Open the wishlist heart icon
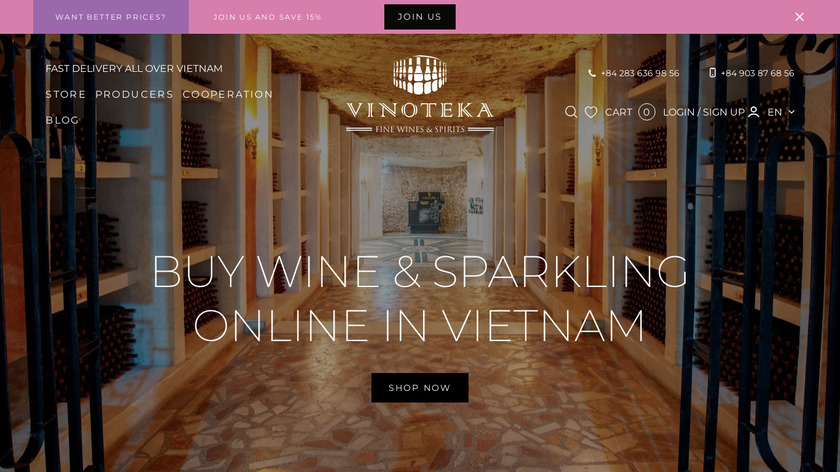 591,112
